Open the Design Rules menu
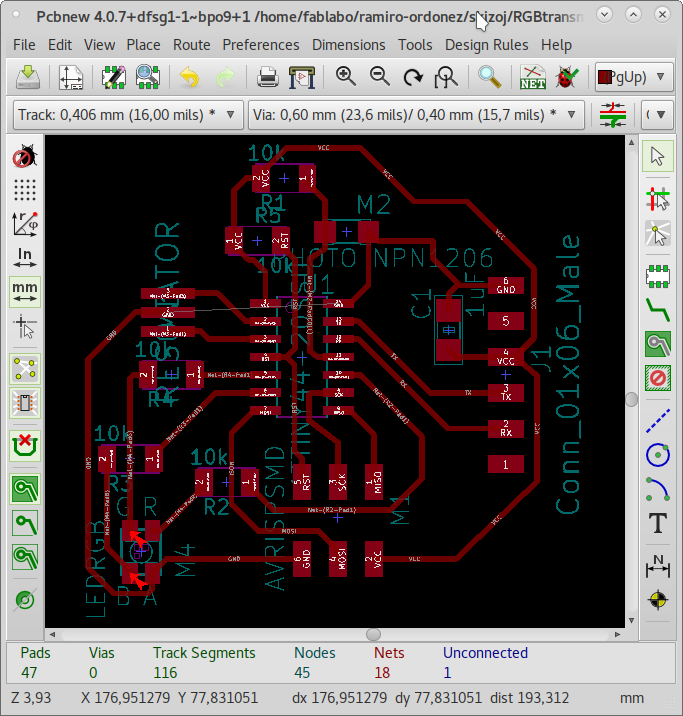 [x=487, y=45]
